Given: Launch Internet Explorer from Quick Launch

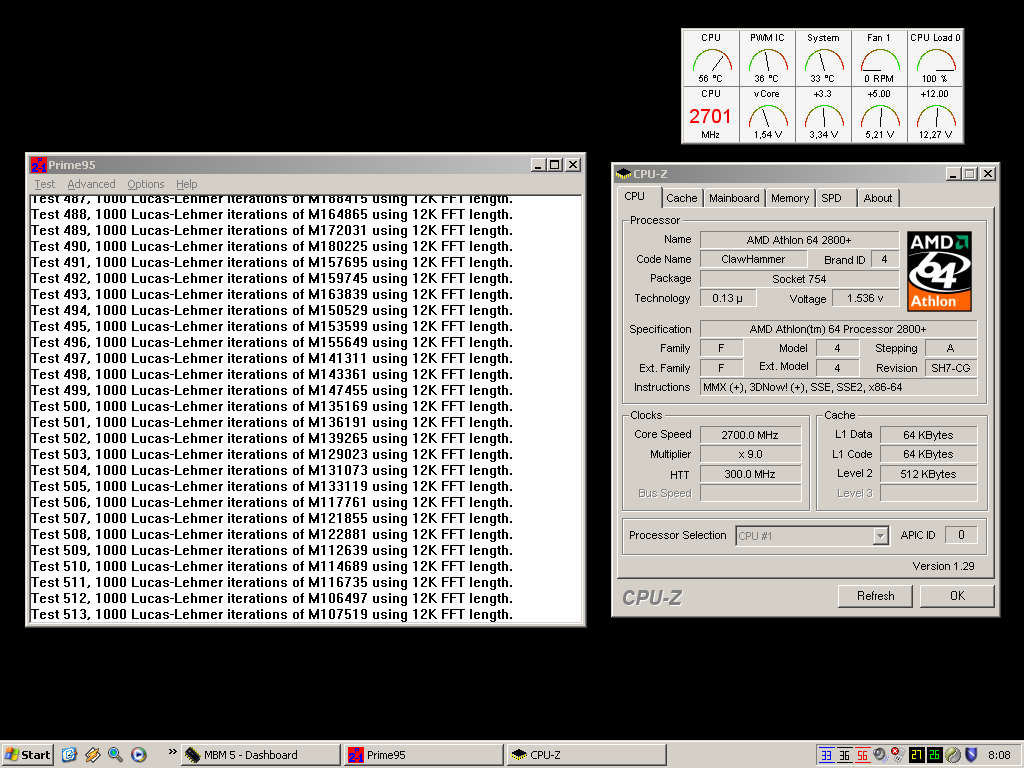Looking at the screenshot, I should tap(69, 755).
